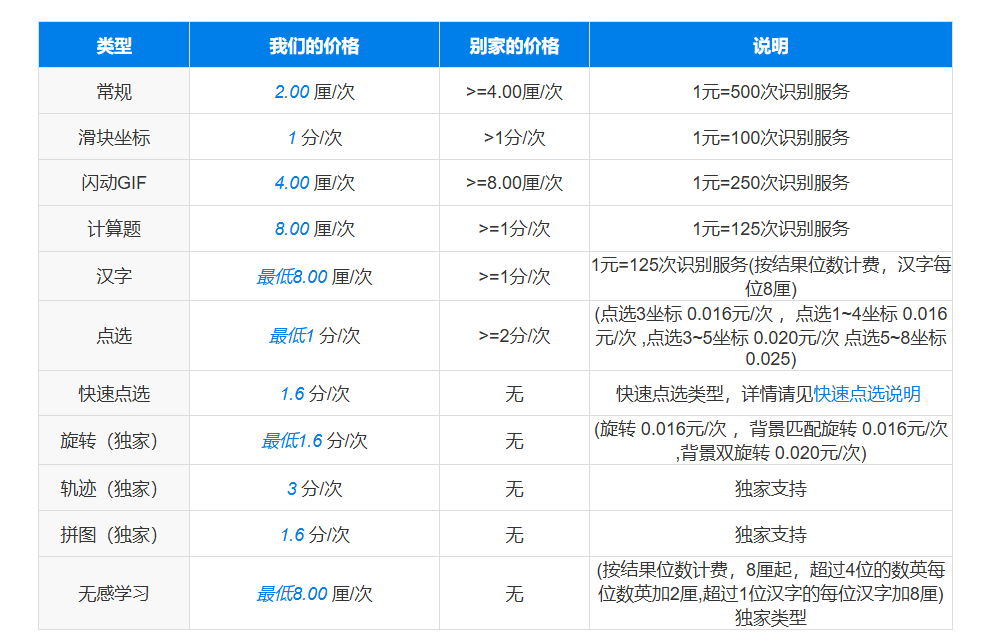Open the 快速点选说明 link
Viewport: 982px width, 639px height.
point(867,393)
